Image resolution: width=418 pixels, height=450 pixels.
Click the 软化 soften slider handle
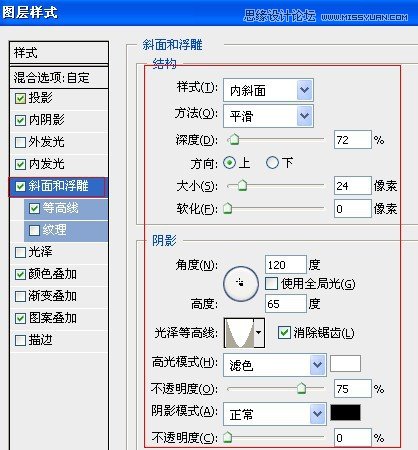point(227,208)
